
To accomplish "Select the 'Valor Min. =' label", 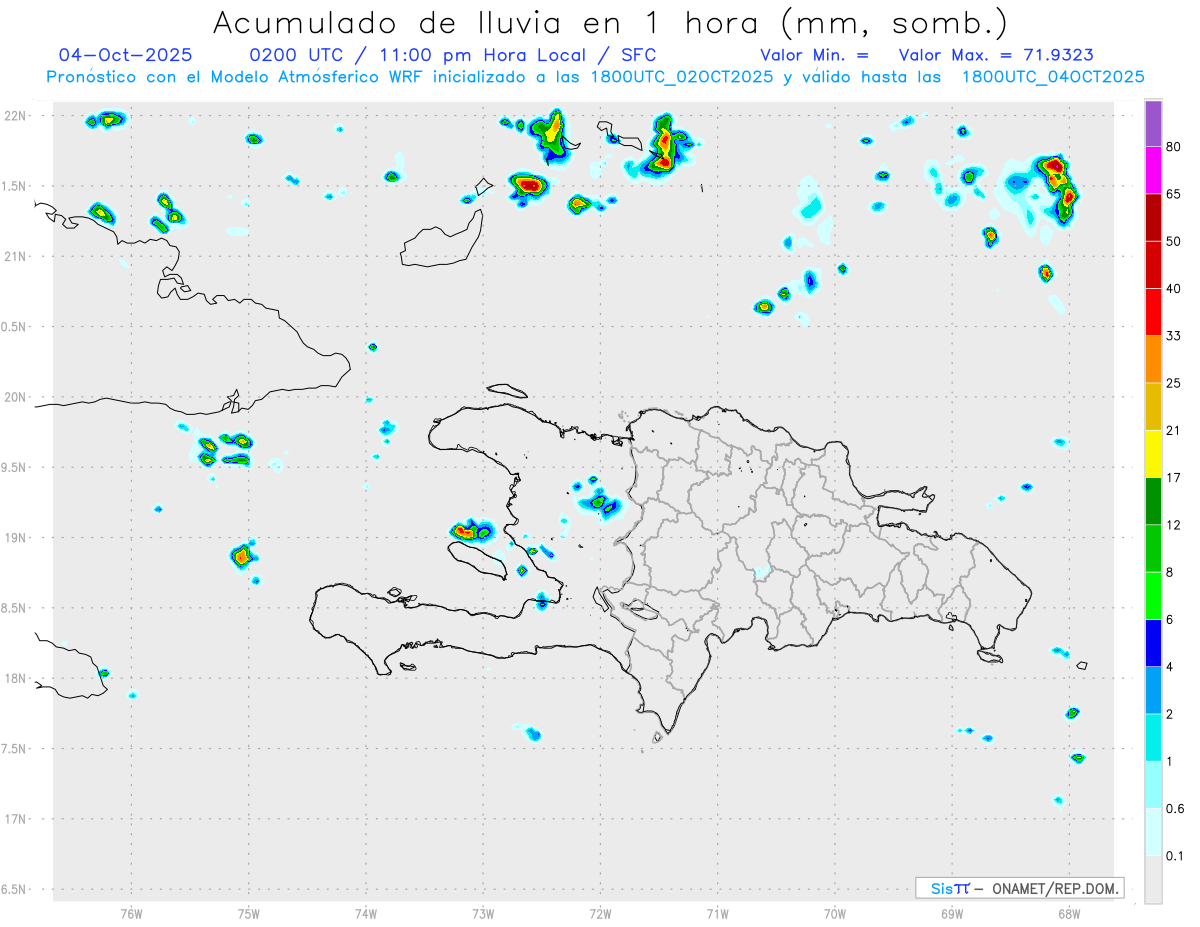I will (814, 55).
